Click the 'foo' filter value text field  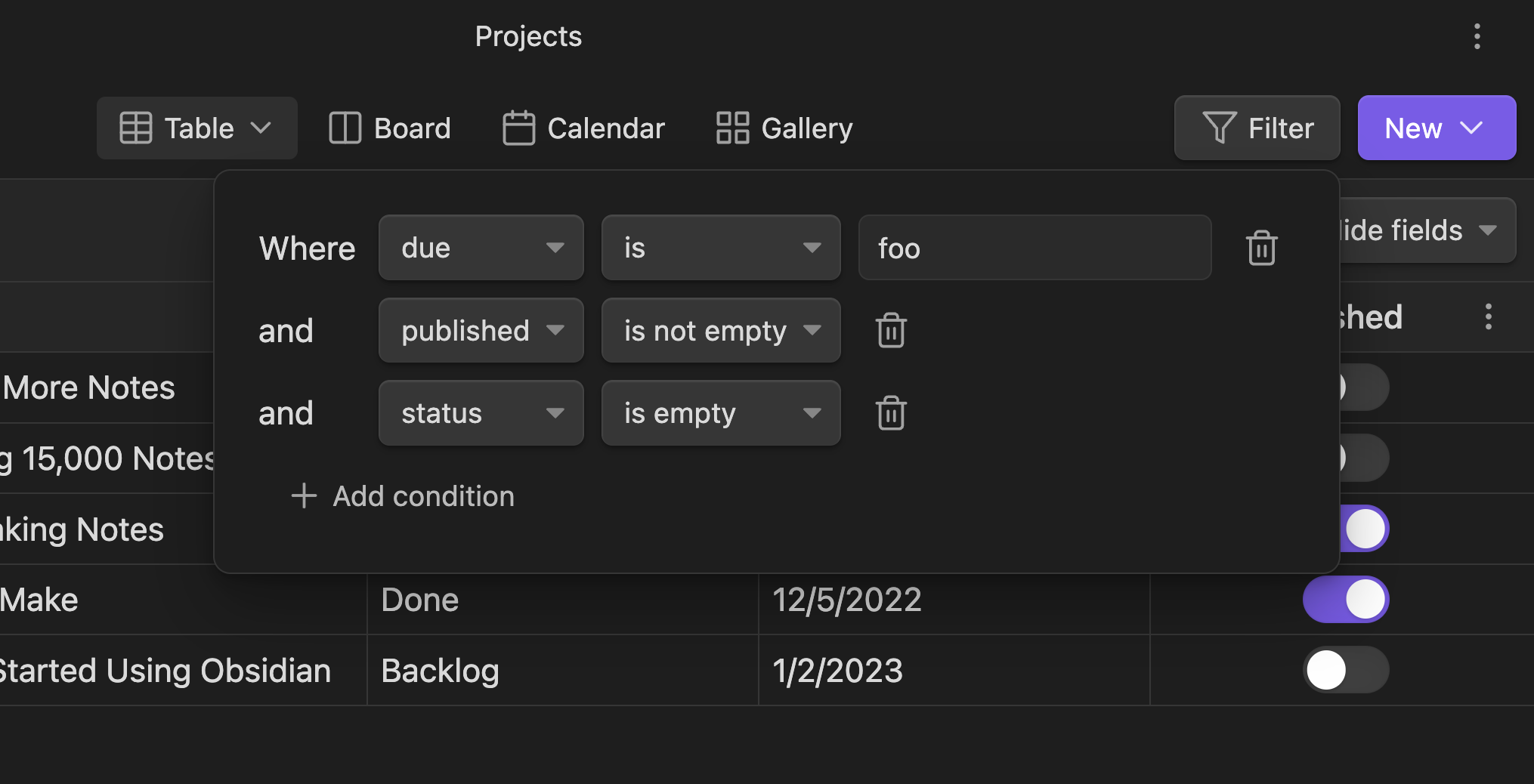tap(1035, 247)
